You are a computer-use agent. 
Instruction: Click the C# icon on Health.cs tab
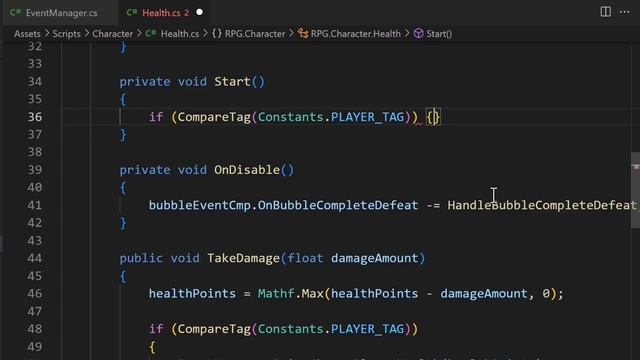[x=132, y=12]
